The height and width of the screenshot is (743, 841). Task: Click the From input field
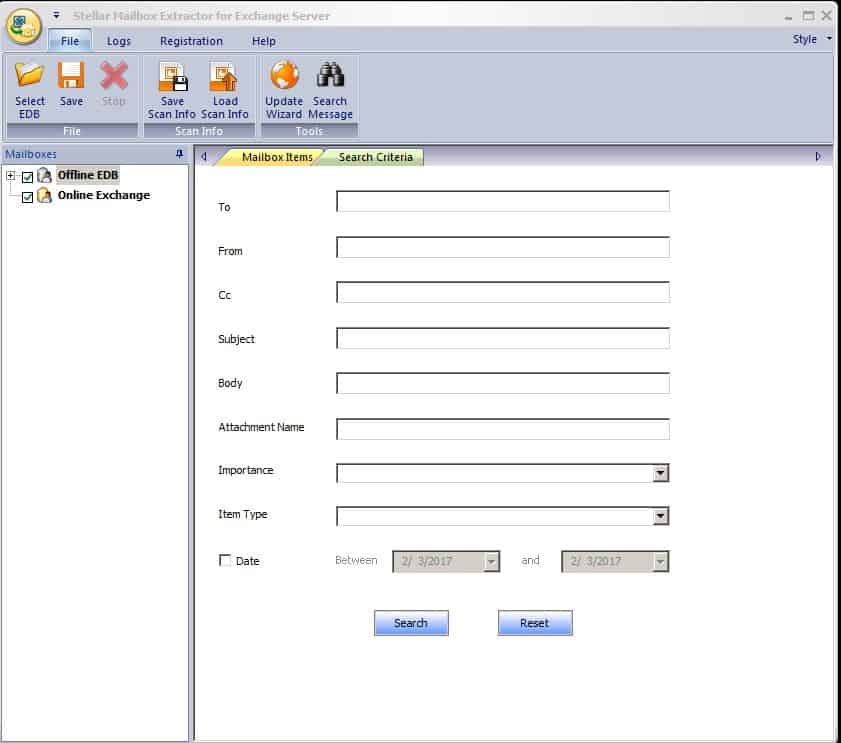click(x=503, y=247)
